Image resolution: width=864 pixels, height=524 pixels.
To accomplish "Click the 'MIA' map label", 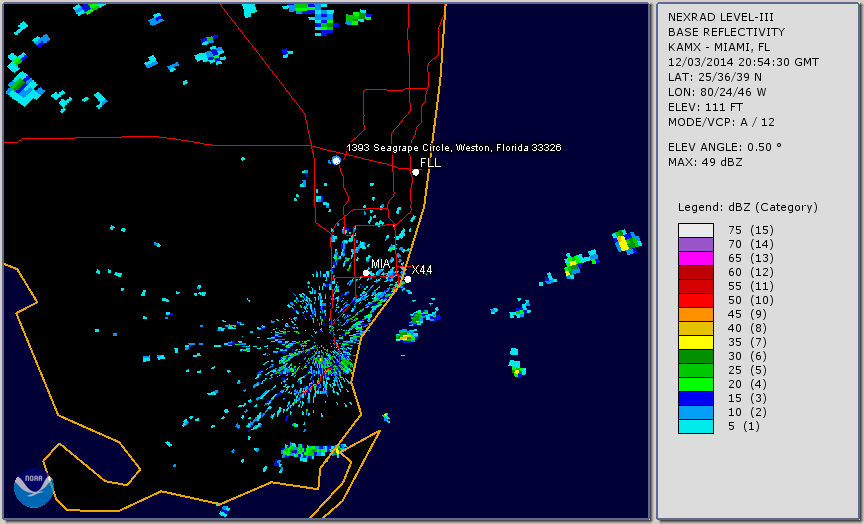I will coord(381,263).
